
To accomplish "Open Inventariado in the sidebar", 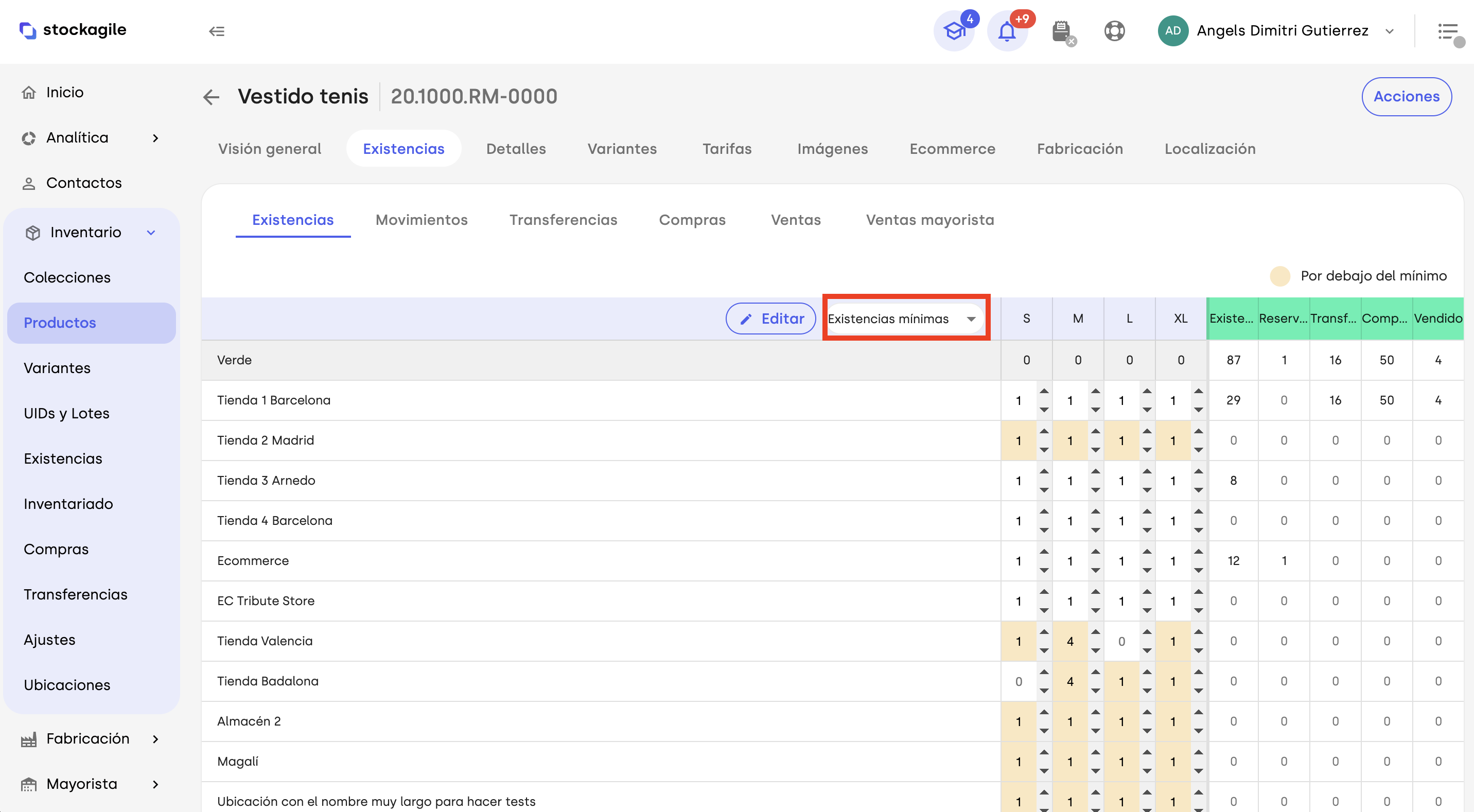I will [x=68, y=504].
